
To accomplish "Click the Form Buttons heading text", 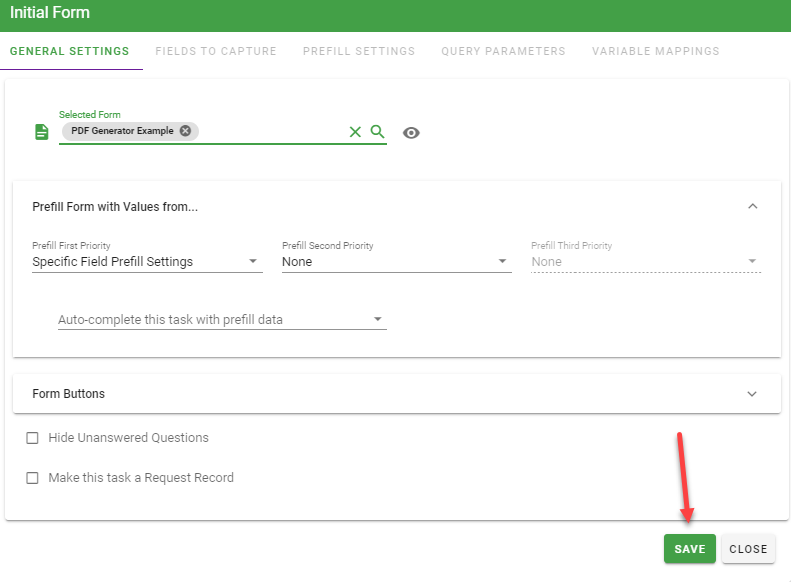I will pyautogui.click(x=69, y=394).
